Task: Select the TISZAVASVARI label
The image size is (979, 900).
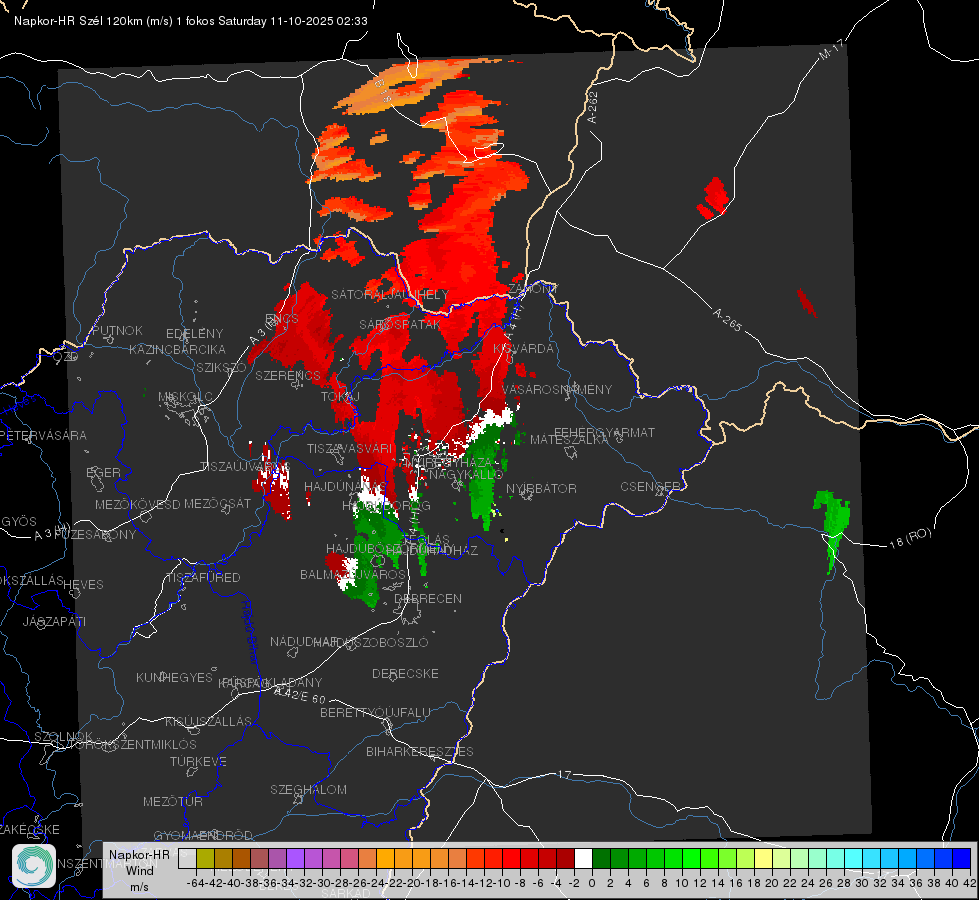Action: point(350,449)
